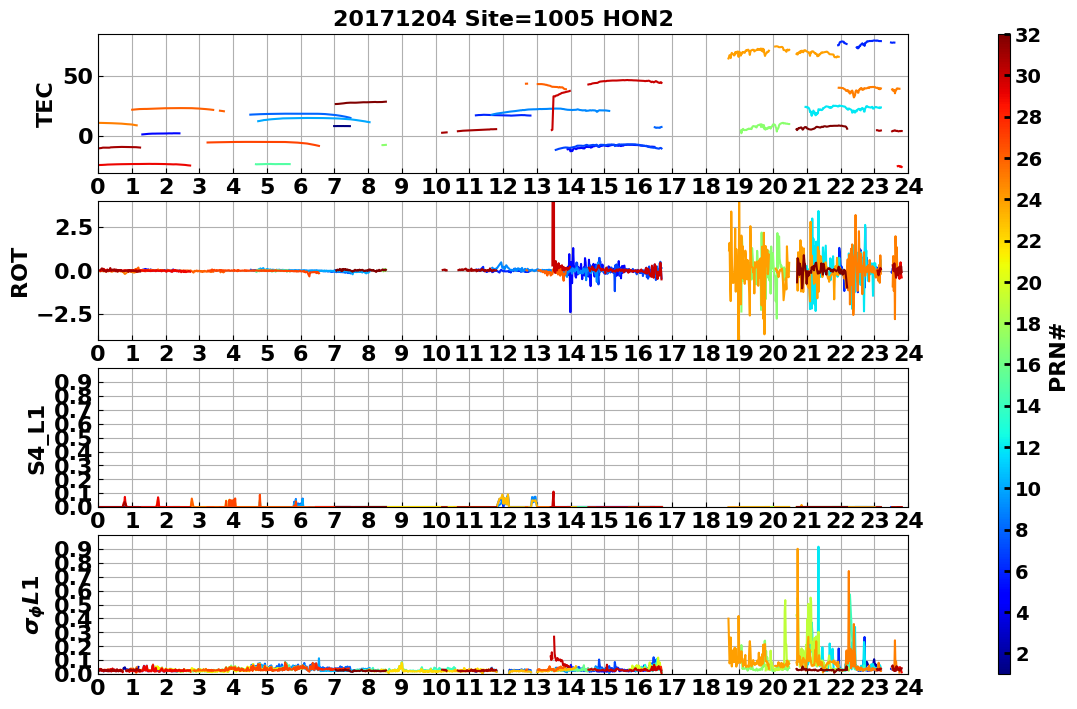The image size is (1077, 709).
Task: Click hour 18 tick under ROT panel
Action: tap(705, 353)
